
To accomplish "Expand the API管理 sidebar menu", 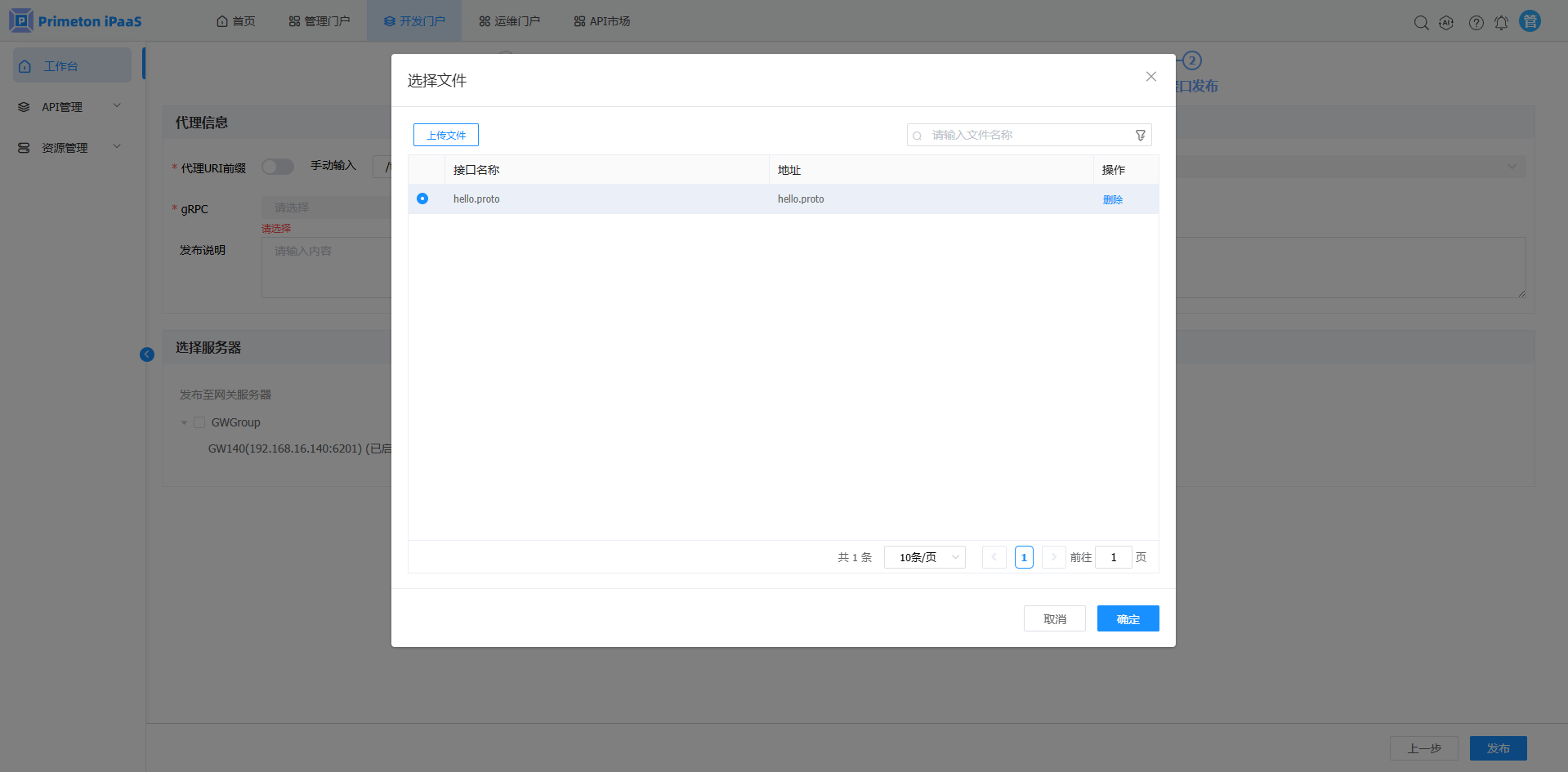I will 70,107.
